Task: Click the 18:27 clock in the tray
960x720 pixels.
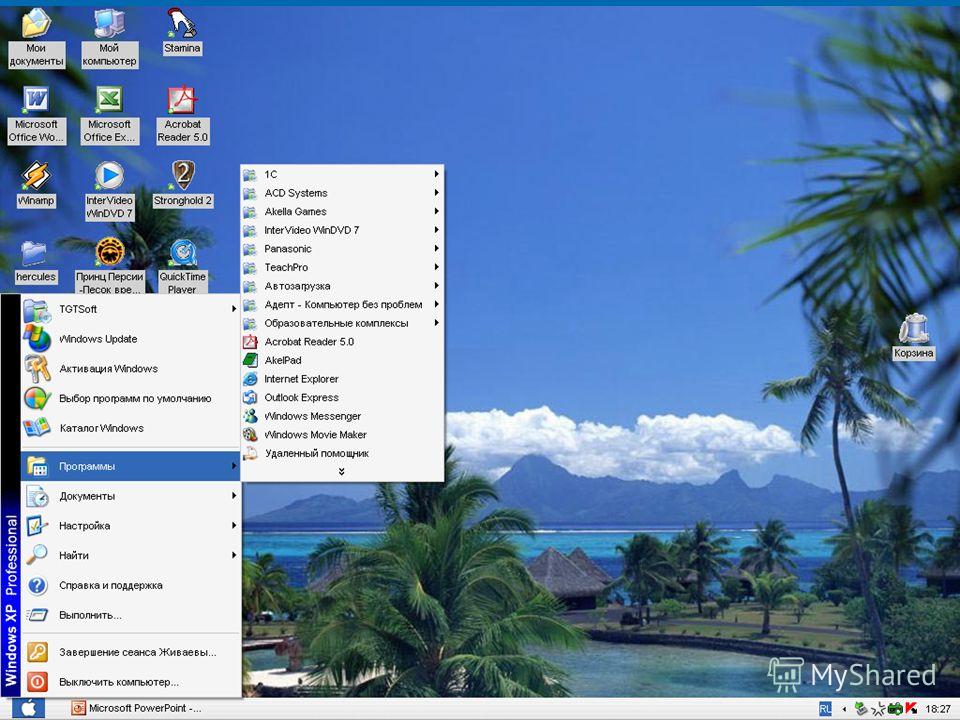Action: pyautogui.click(x=937, y=708)
